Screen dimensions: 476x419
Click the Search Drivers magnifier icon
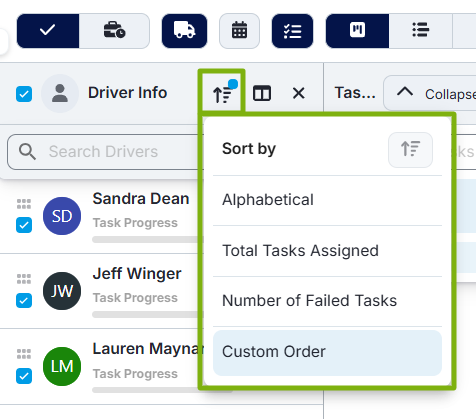coord(27,152)
